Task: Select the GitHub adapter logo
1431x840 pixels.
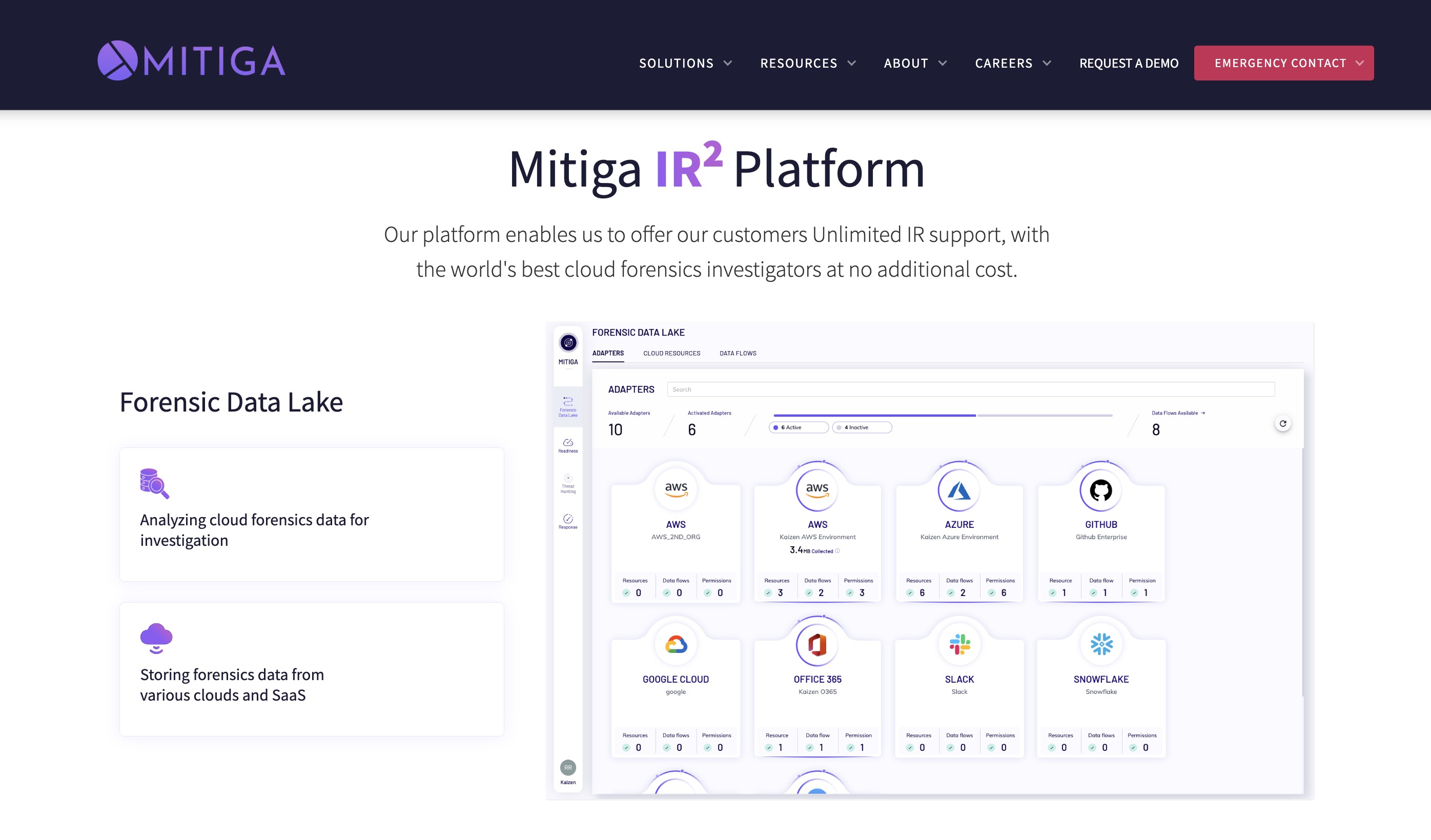Action: (x=1100, y=490)
